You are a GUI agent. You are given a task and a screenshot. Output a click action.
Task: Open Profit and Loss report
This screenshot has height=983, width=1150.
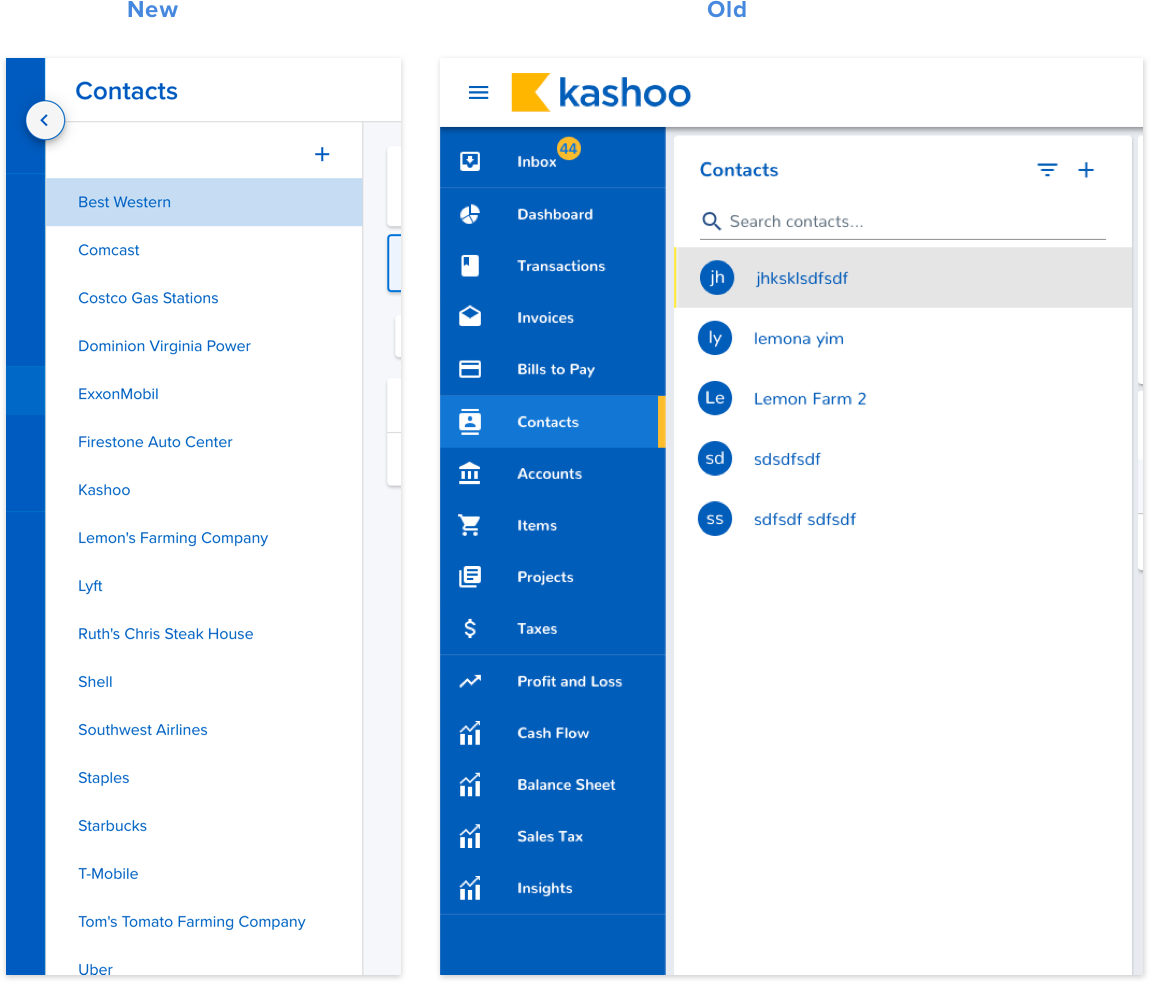tap(552, 681)
